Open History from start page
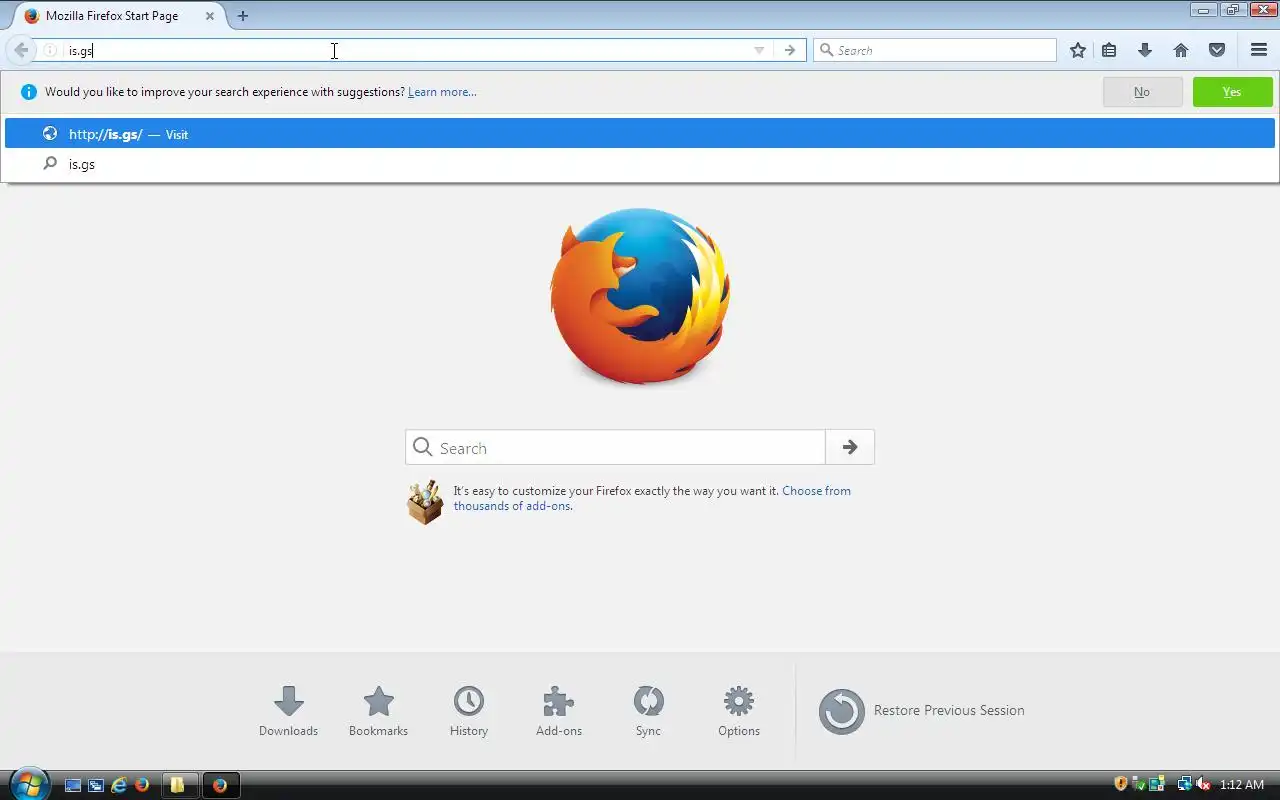This screenshot has width=1280, height=800. pyautogui.click(x=469, y=712)
